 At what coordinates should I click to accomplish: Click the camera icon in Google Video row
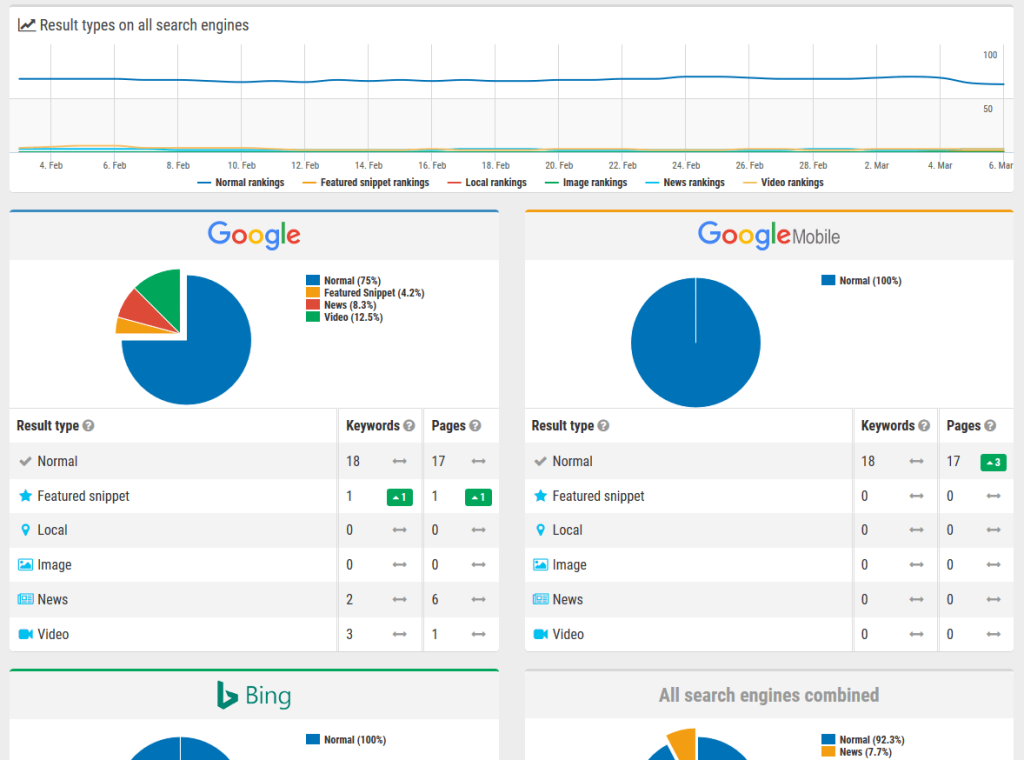(25, 634)
